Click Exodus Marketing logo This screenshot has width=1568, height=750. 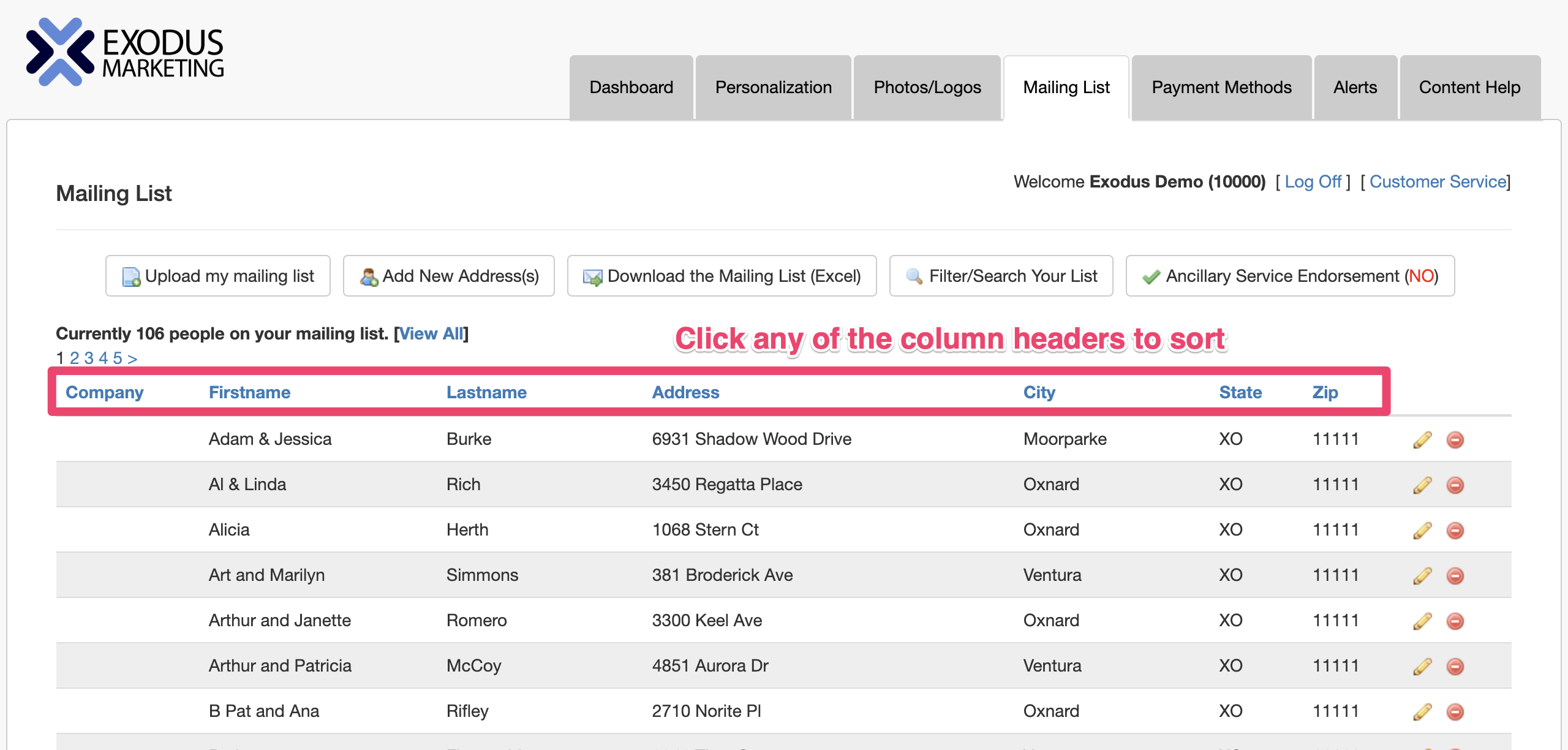[125, 53]
